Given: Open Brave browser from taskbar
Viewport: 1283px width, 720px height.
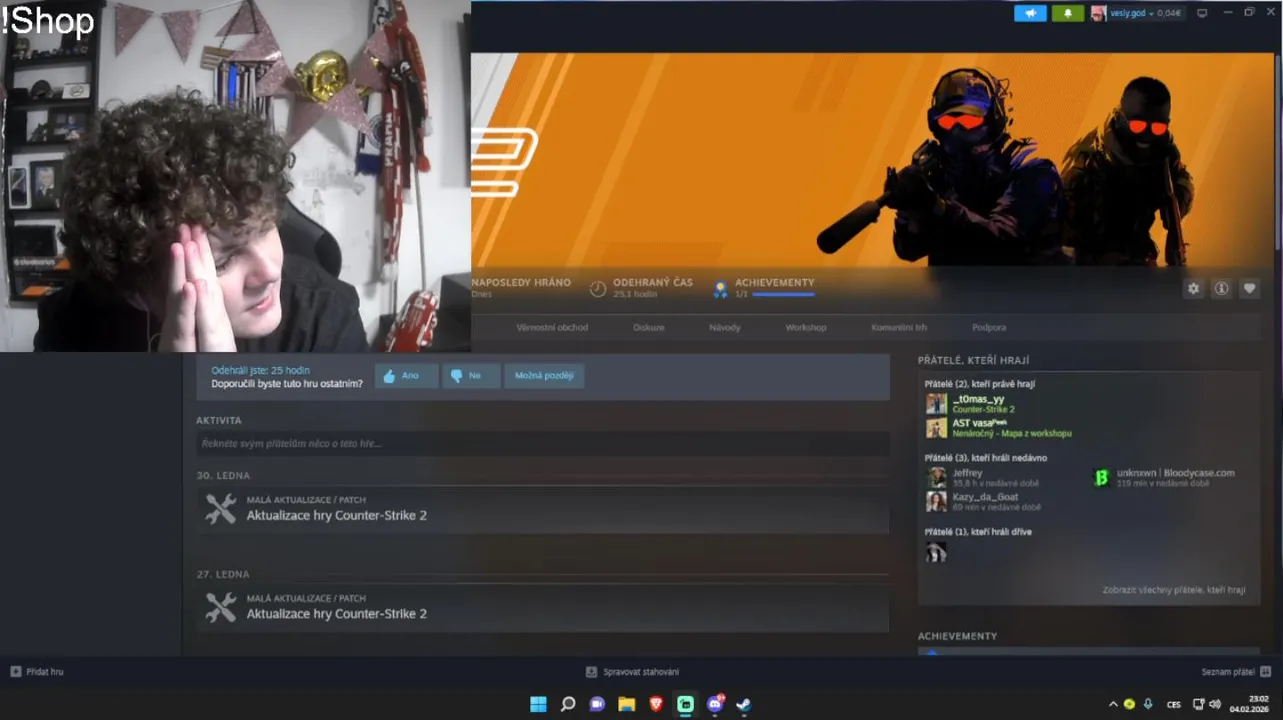Looking at the screenshot, I should coord(656,704).
